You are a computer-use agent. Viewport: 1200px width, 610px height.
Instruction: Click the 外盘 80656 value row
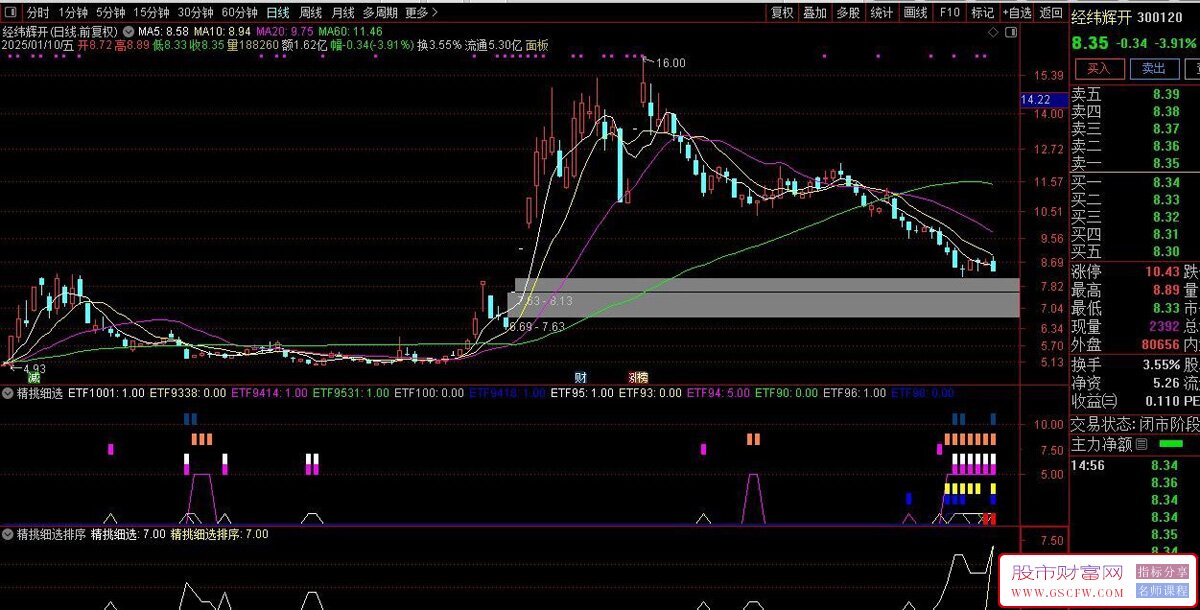click(1125, 344)
